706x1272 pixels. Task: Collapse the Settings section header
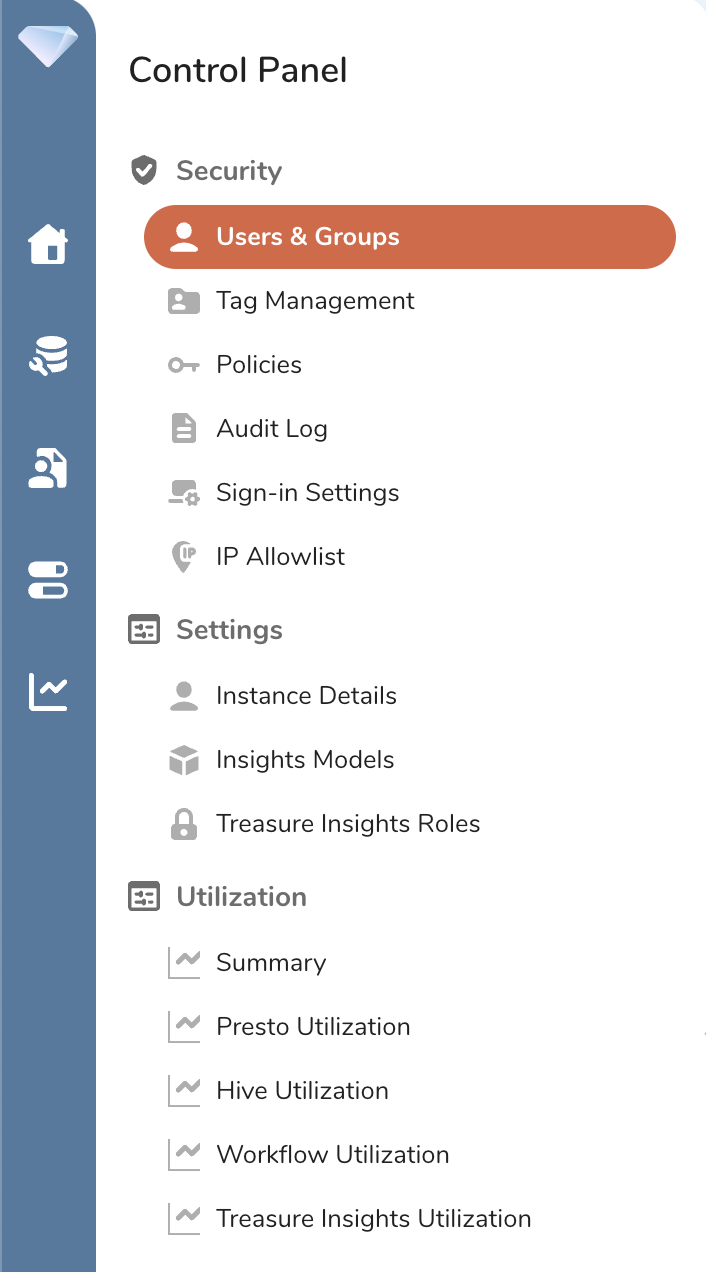(x=229, y=630)
